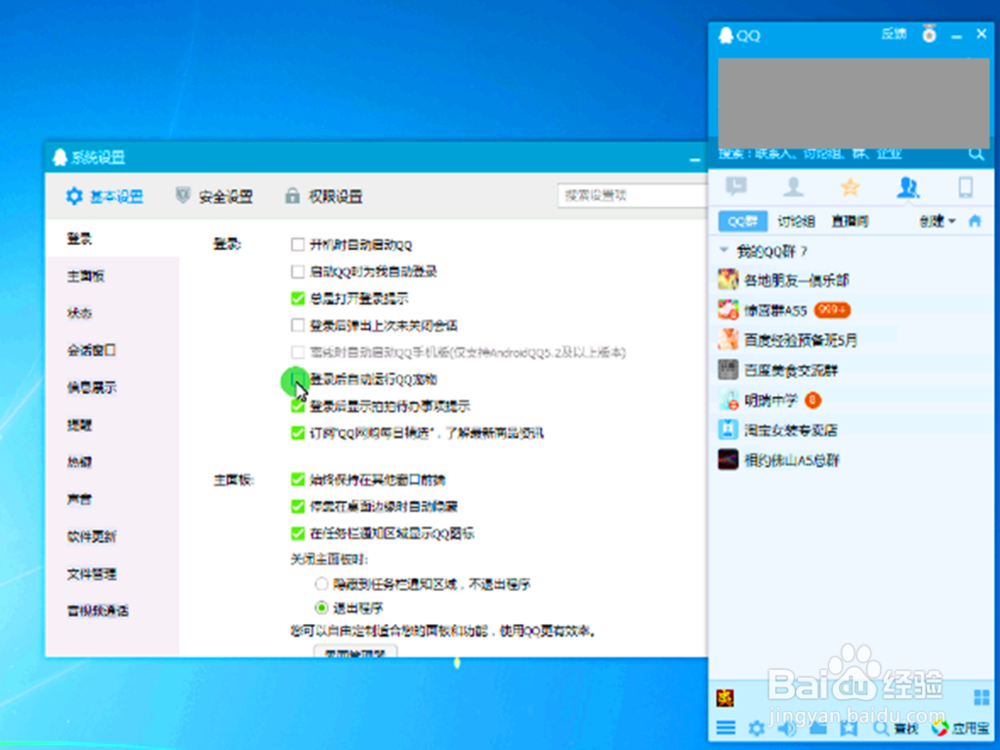Viewport: 1000px width, 750px height.
Task: Switch to 安全设置 tab
Action: coord(214,196)
